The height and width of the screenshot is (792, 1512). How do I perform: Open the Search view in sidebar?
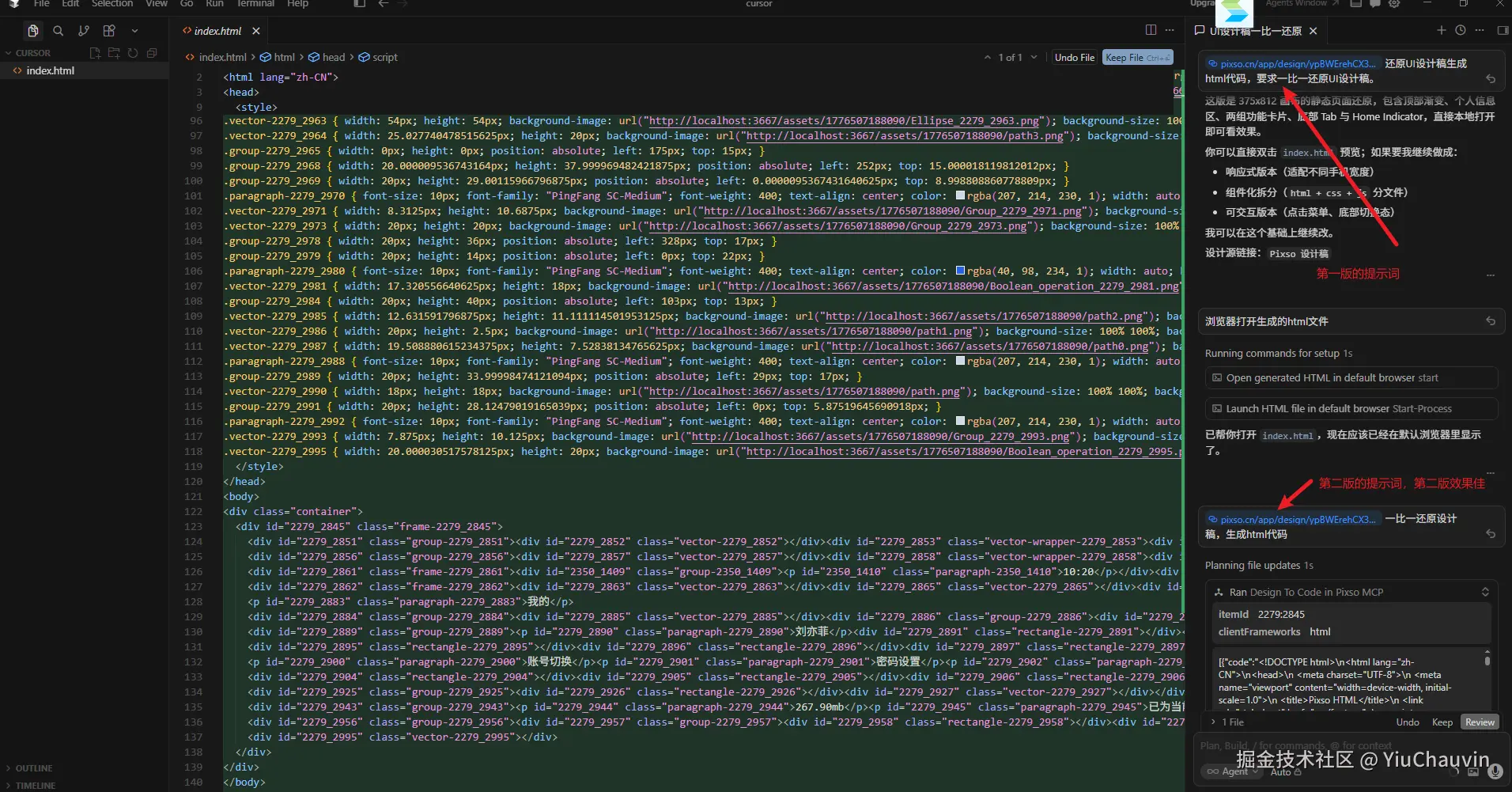(58, 31)
